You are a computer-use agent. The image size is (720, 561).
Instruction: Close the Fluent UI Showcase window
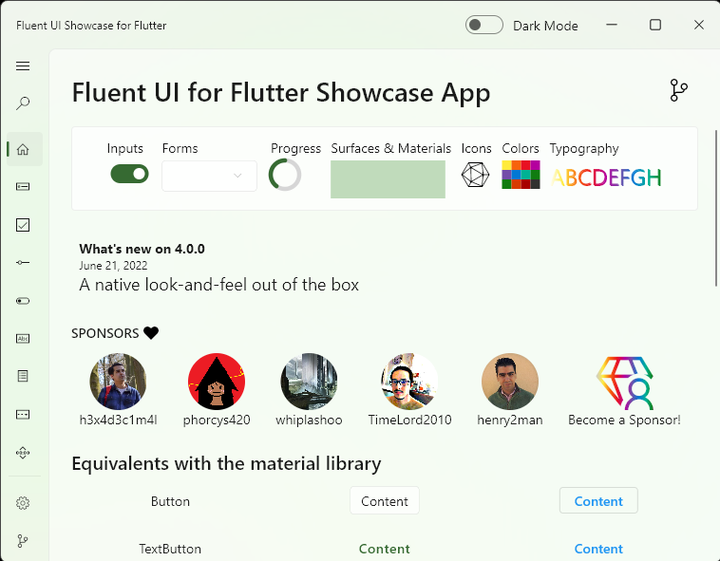699,25
